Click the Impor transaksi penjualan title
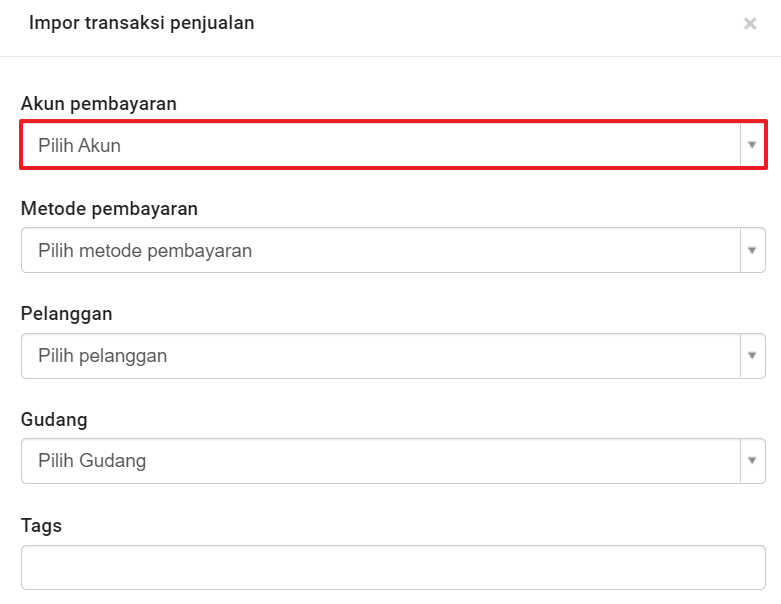The image size is (781, 604). coord(141,23)
